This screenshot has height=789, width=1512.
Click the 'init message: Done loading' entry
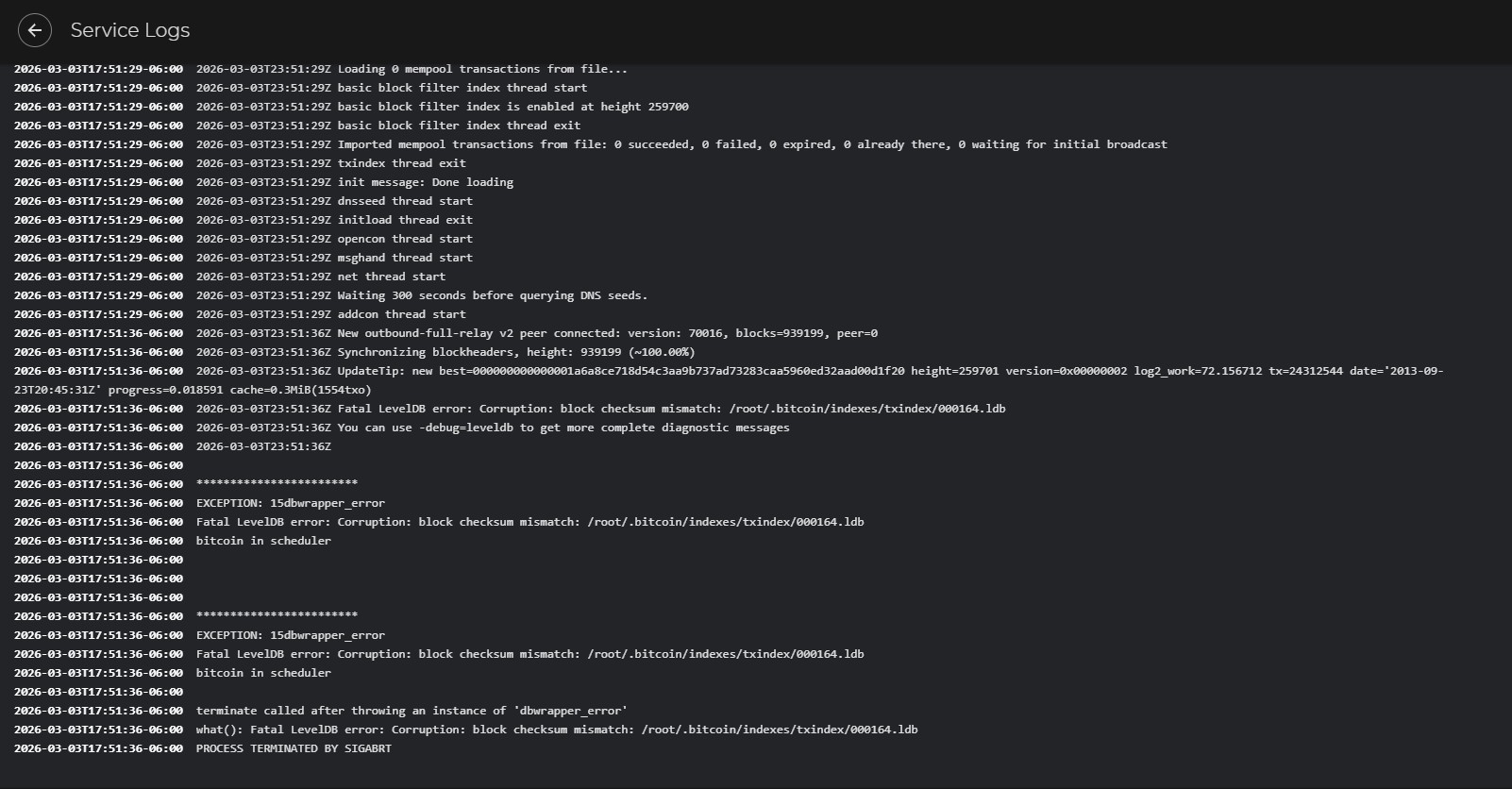(x=426, y=182)
